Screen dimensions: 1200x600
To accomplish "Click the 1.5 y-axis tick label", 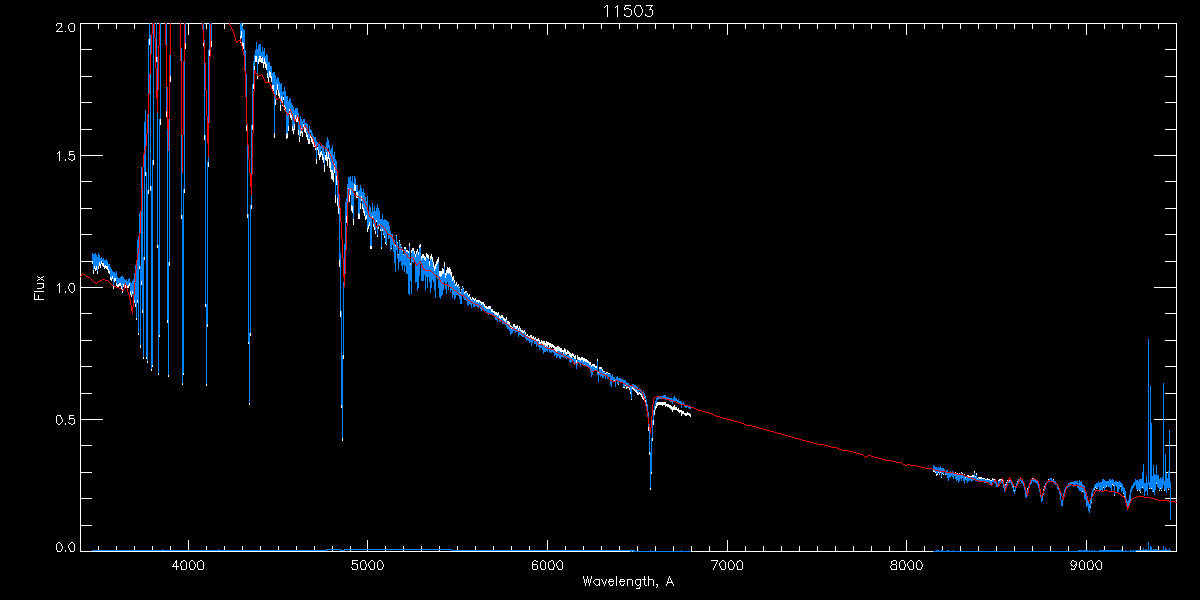I will click(65, 157).
